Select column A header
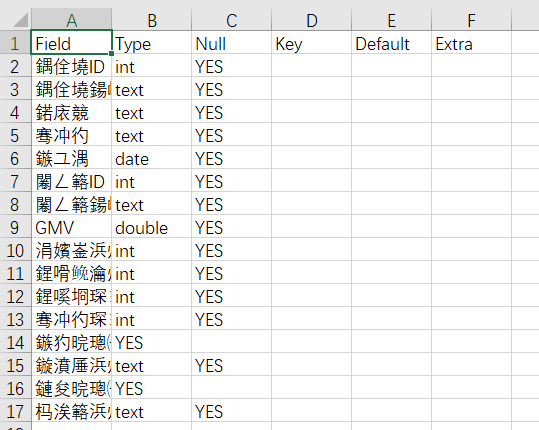Screen dimensions: 539x430 tap(72, 20)
